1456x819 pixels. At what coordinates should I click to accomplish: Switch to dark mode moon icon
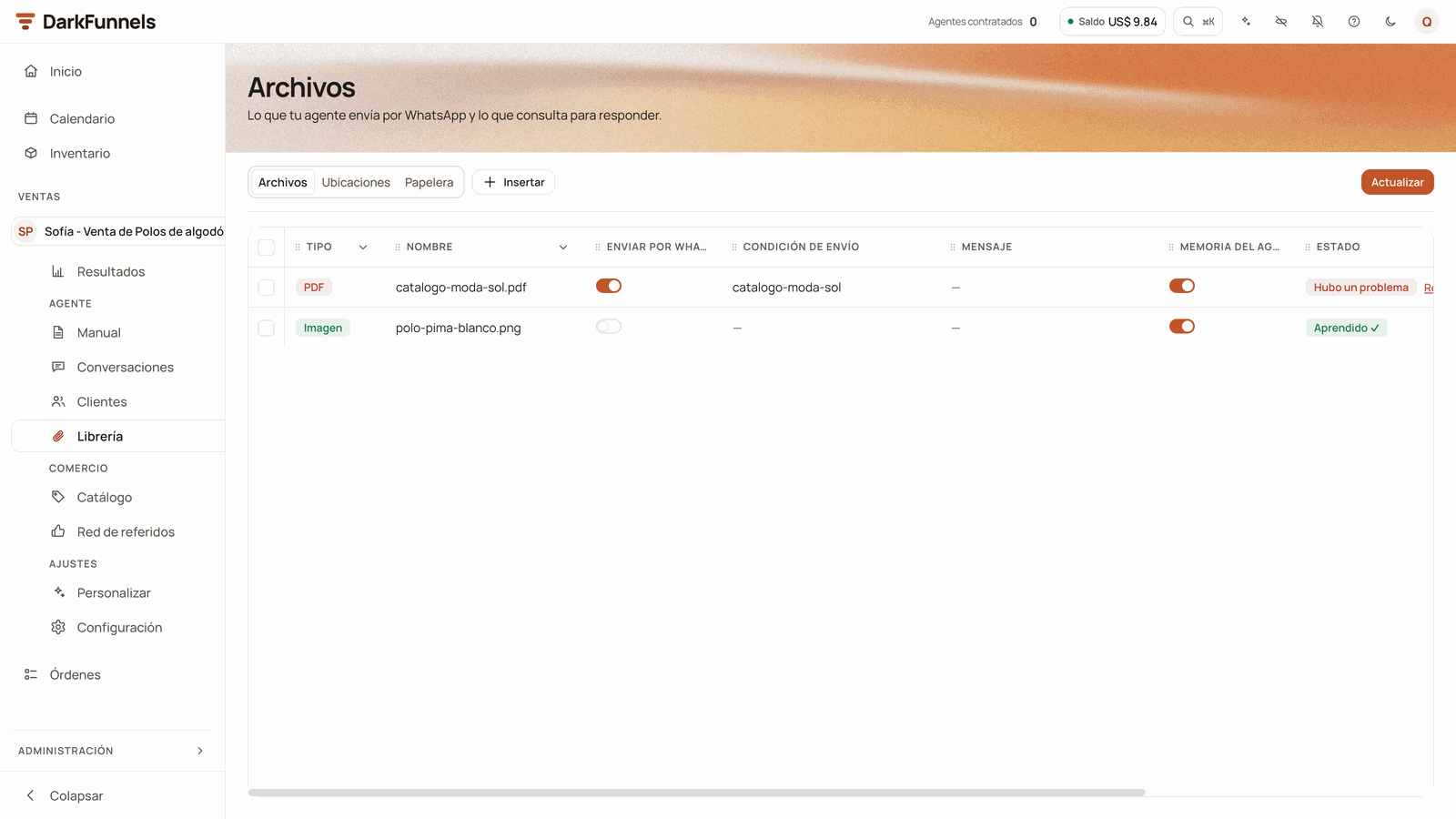[1390, 22]
